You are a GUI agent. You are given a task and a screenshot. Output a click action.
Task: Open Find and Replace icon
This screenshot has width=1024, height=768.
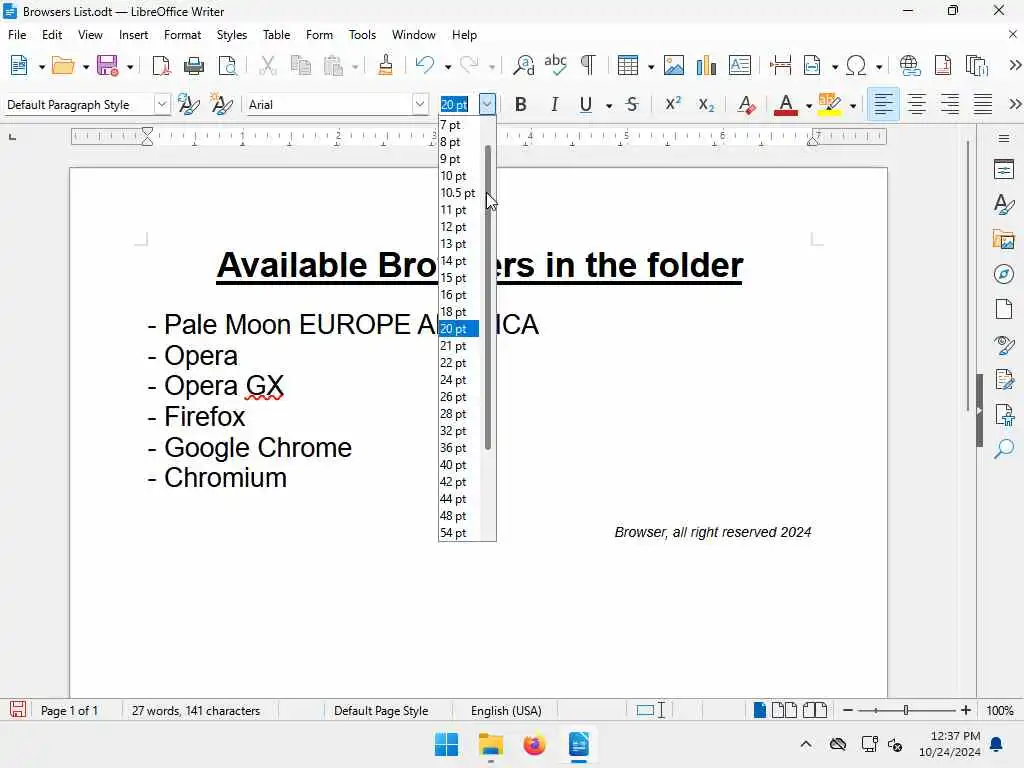[x=523, y=65]
